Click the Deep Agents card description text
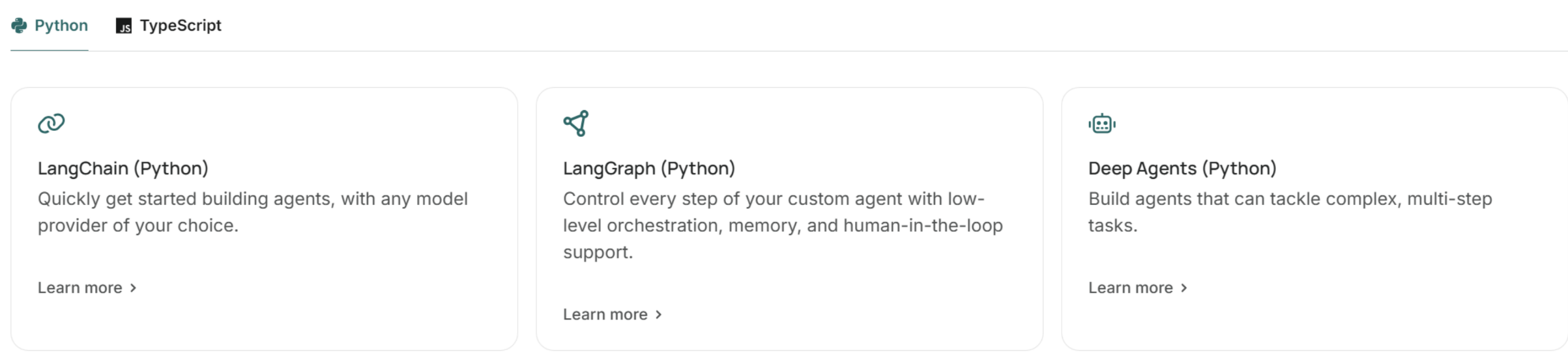 click(x=1289, y=212)
